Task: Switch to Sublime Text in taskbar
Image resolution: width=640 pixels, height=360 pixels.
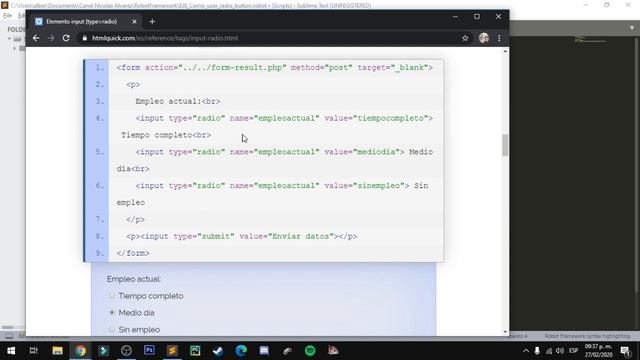Action: pyautogui.click(x=172, y=351)
